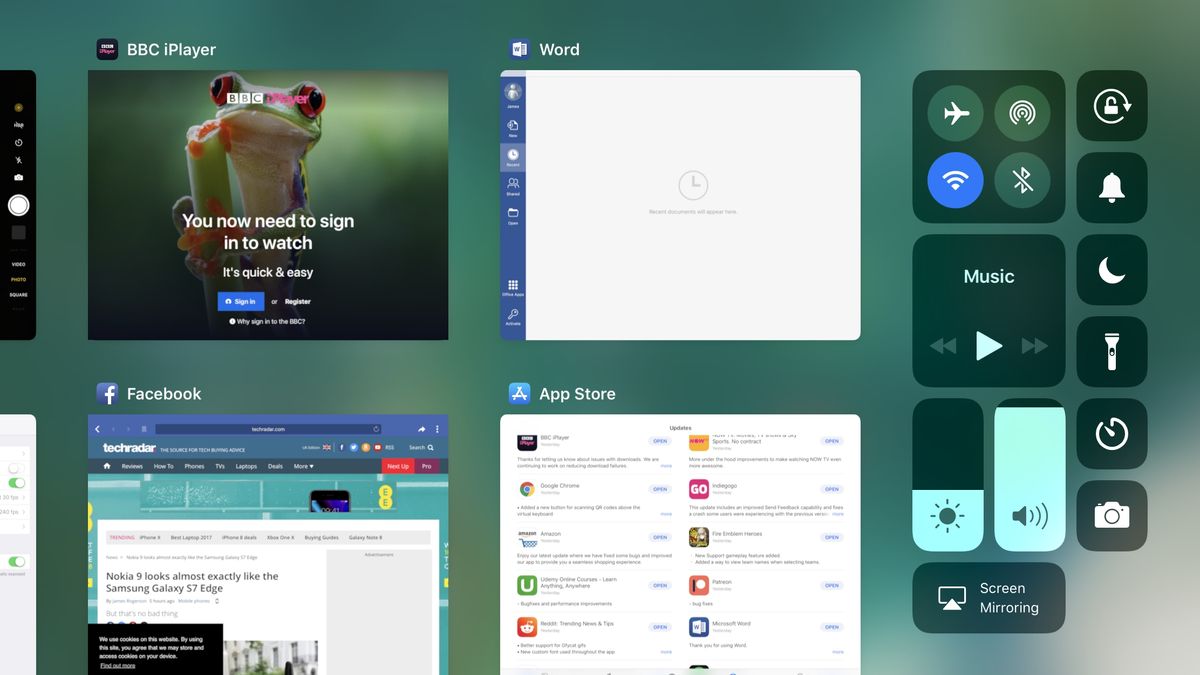Open the timer from Control Center

point(1112,434)
